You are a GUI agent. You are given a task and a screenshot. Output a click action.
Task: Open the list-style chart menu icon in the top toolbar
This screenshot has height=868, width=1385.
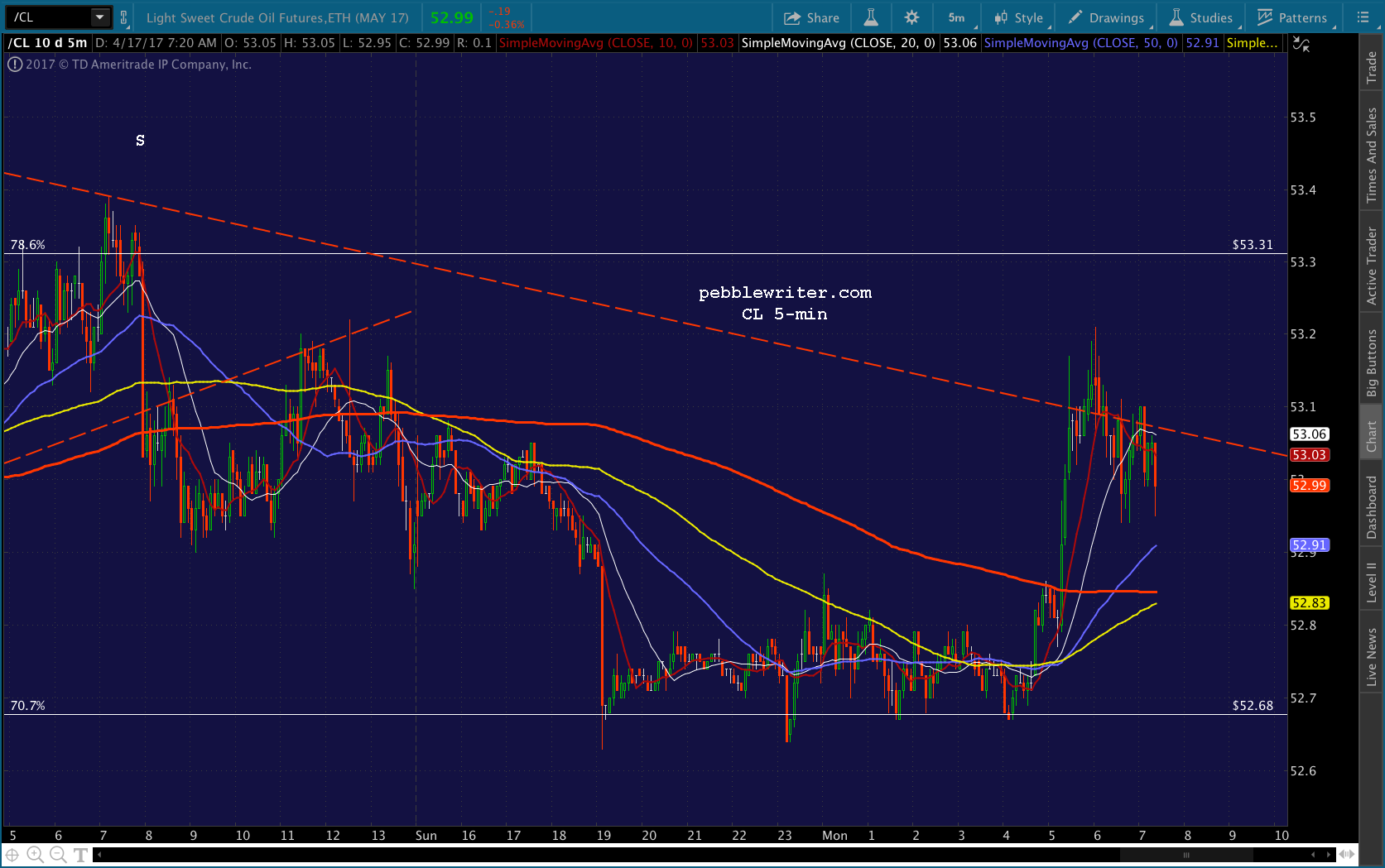click(1363, 17)
